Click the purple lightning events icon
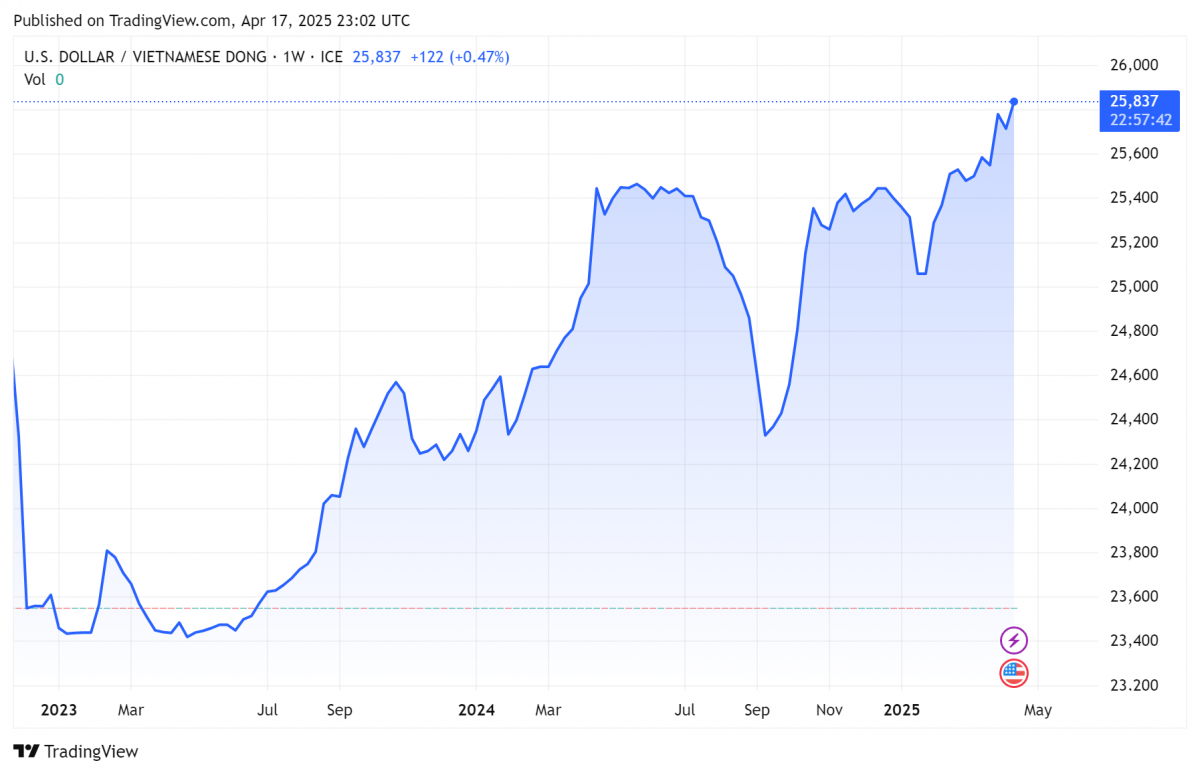The height and width of the screenshot is (775, 1200). pos(1013,640)
